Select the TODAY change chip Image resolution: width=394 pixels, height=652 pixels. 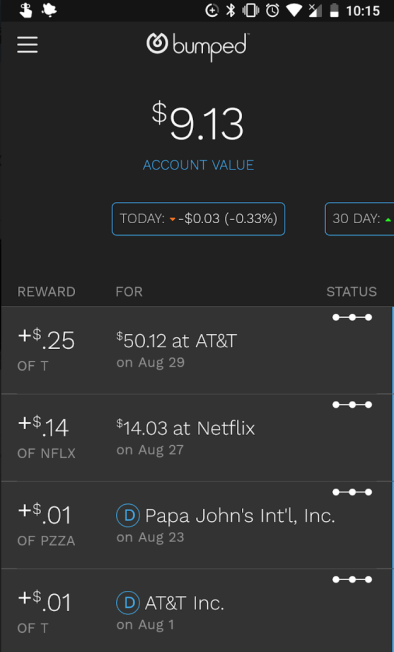(x=198, y=219)
